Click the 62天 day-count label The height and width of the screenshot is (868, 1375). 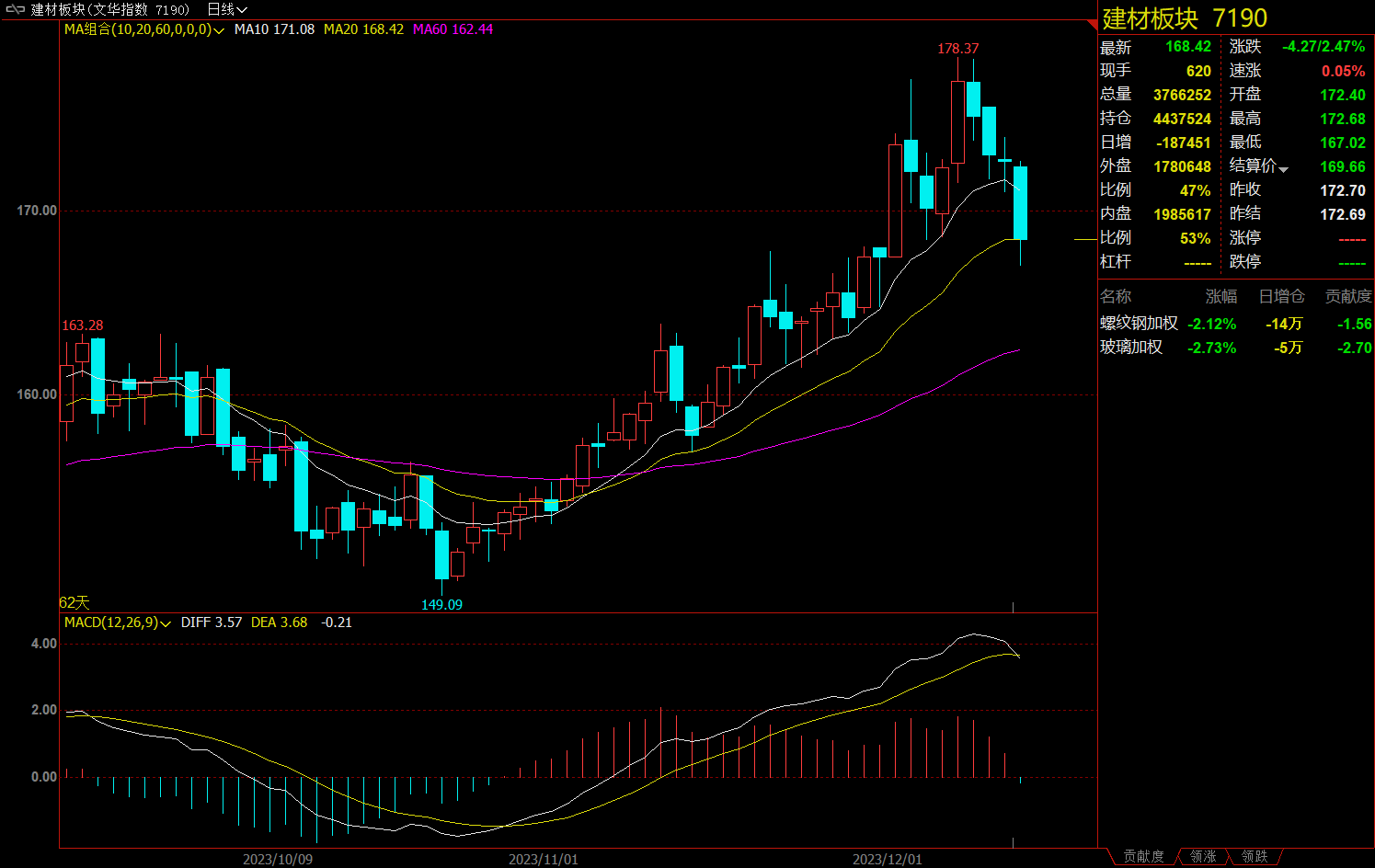pyautogui.click(x=74, y=603)
